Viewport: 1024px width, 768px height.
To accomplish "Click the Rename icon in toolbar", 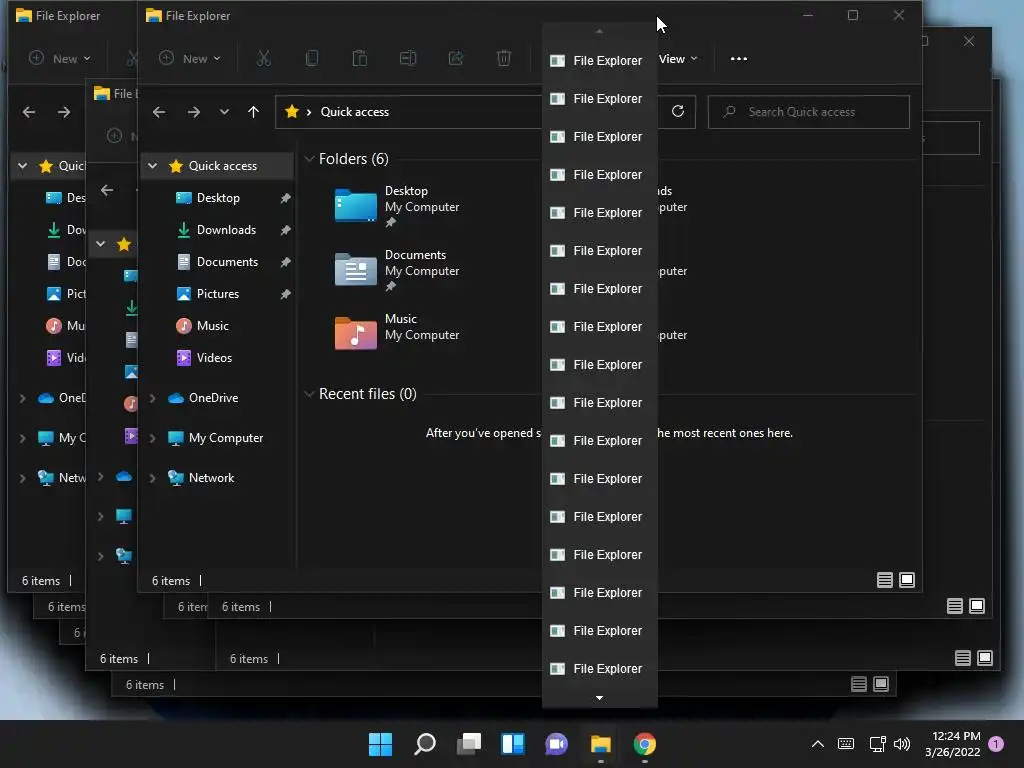I will tap(408, 59).
